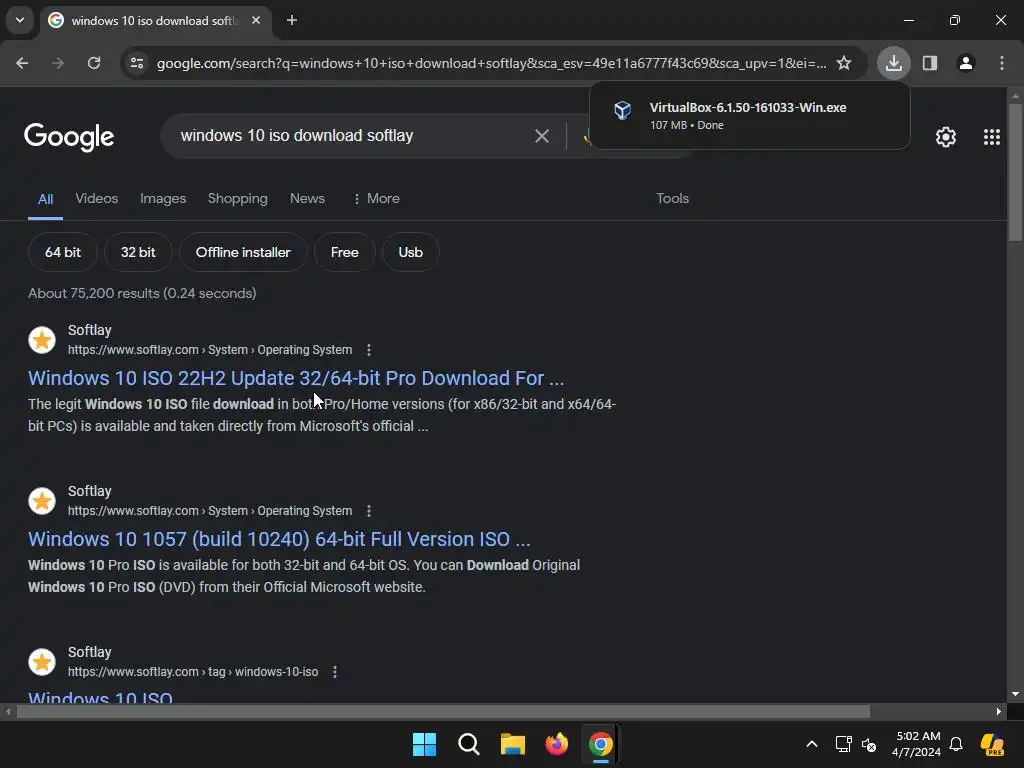This screenshot has height=768, width=1024.
Task: Click the Softlay favicon of third result
Action: pyautogui.click(x=42, y=662)
